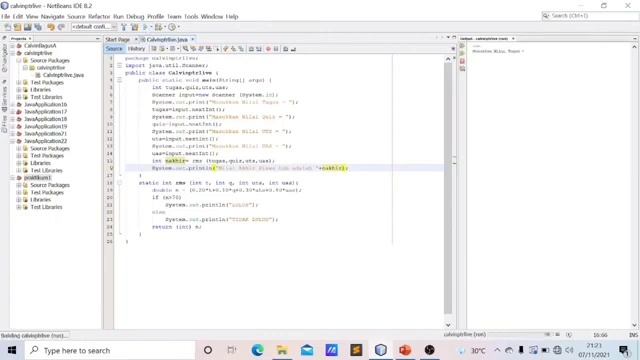Click the Search field at top right
Image resolution: width=640 pixels, height=360 pixels.
click(589, 16)
